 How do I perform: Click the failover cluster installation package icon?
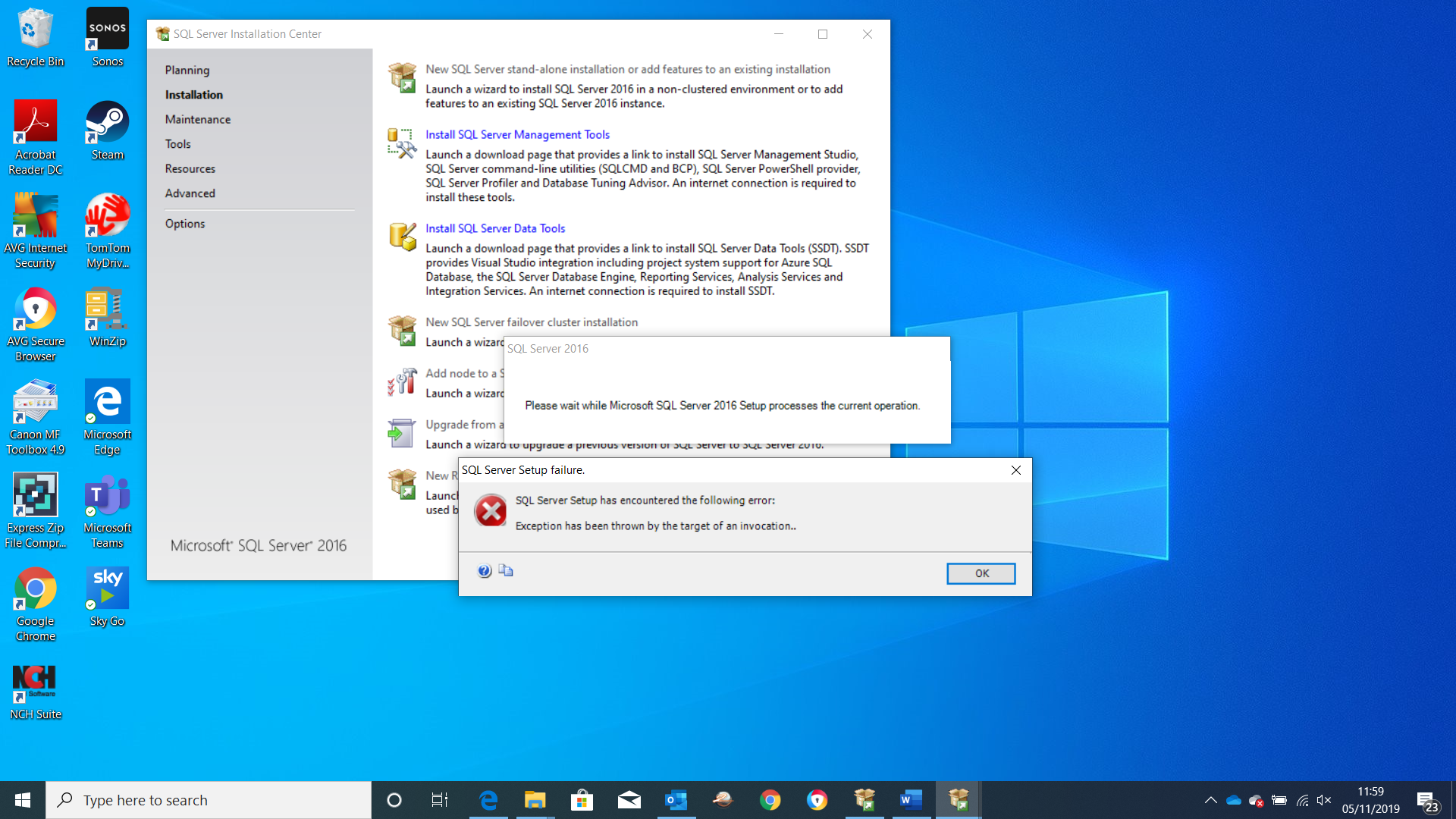(403, 330)
